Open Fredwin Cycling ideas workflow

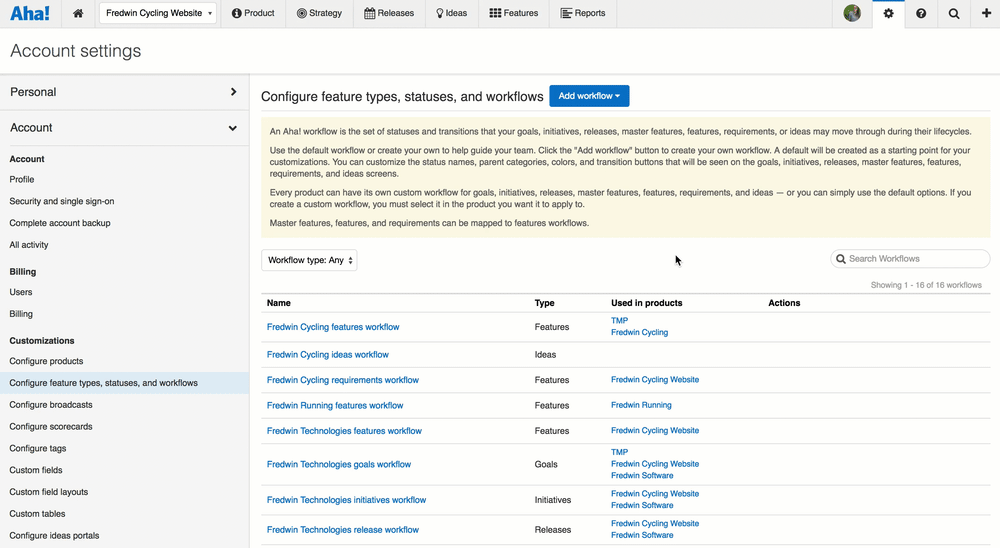tap(327, 355)
